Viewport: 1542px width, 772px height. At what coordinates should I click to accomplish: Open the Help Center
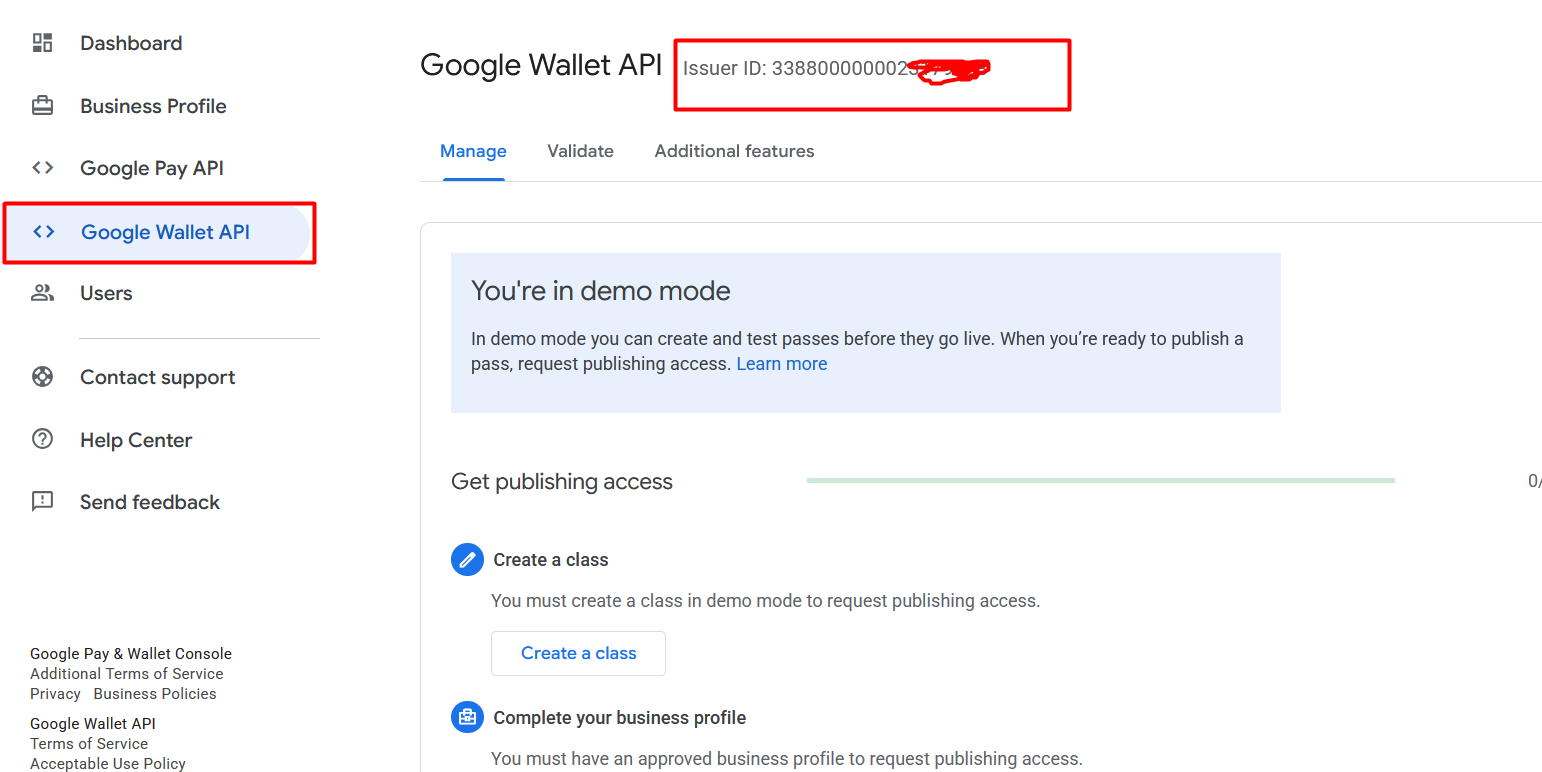(x=136, y=440)
